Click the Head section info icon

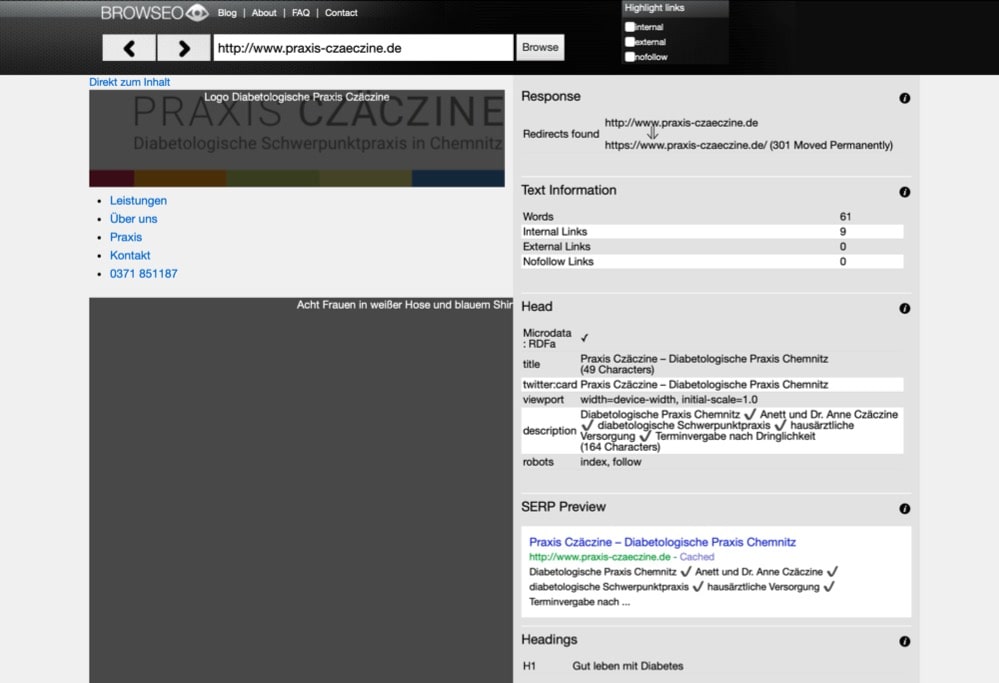tap(904, 309)
